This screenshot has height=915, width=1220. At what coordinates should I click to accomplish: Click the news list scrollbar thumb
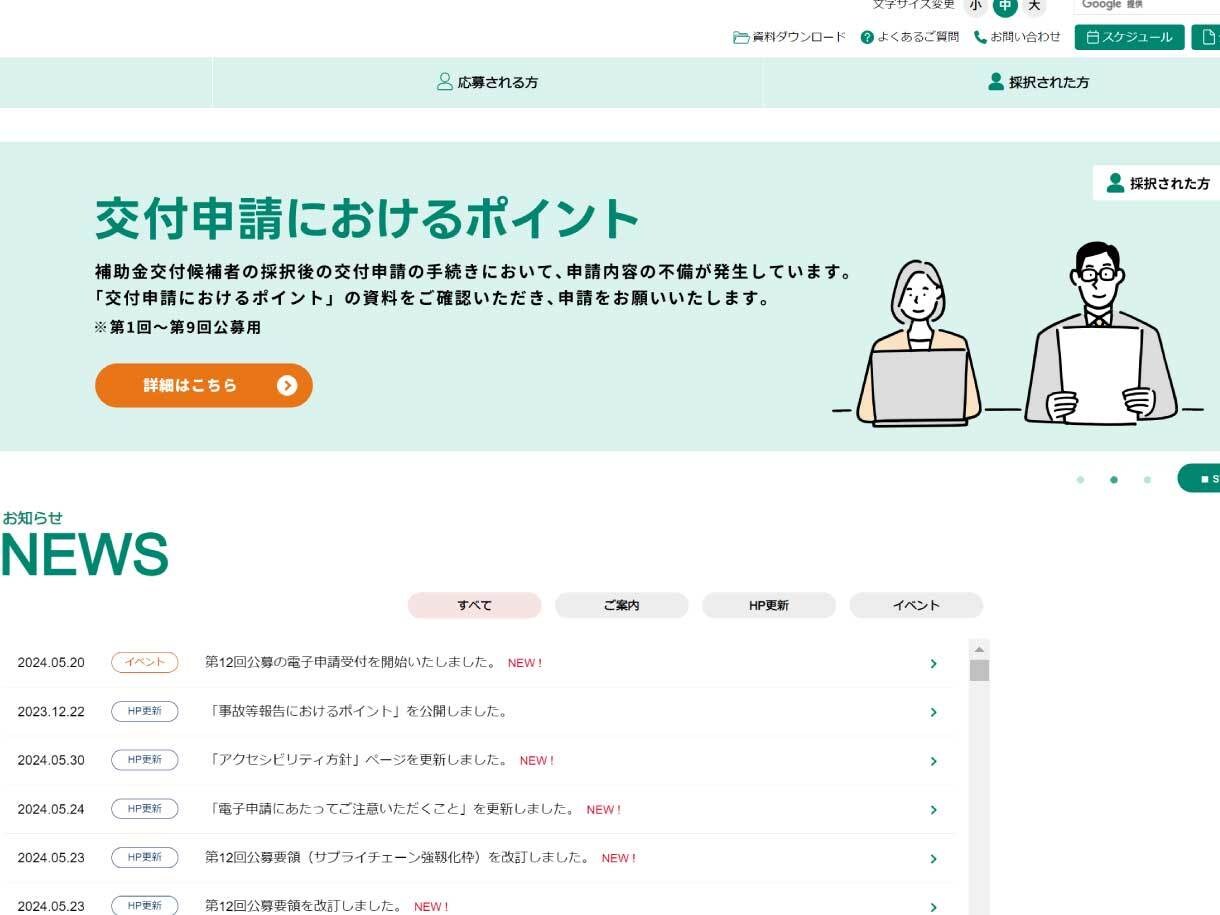point(979,670)
